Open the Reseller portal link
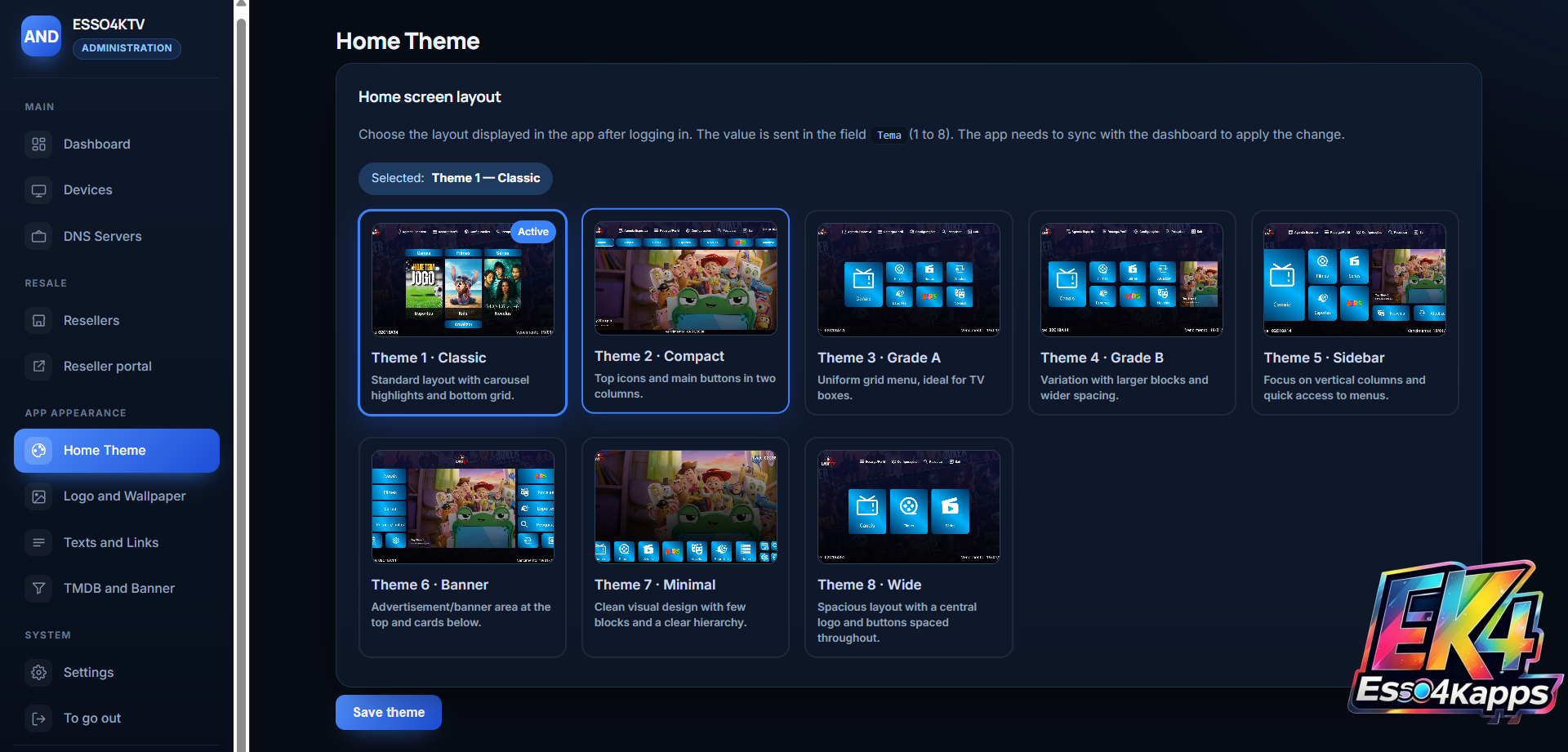The width and height of the screenshot is (1568, 752). [117, 367]
